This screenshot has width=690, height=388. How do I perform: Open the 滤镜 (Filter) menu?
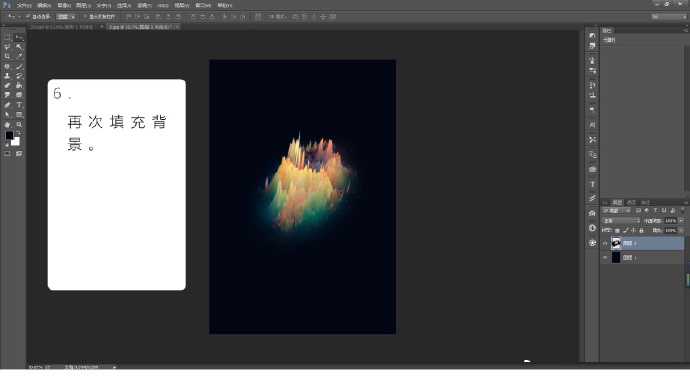144,5
